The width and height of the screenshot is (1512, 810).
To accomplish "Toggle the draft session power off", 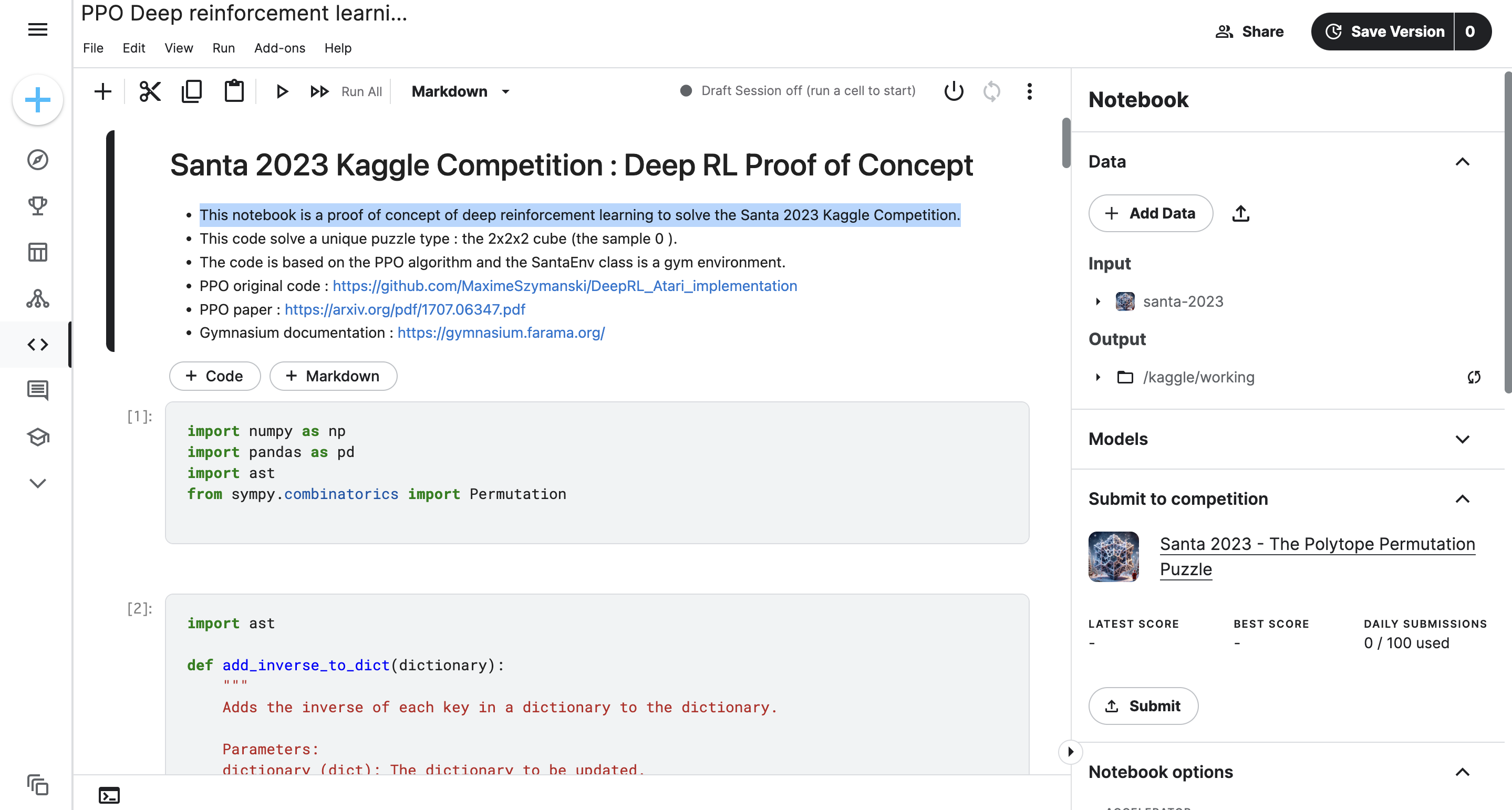I will click(x=953, y=91).
